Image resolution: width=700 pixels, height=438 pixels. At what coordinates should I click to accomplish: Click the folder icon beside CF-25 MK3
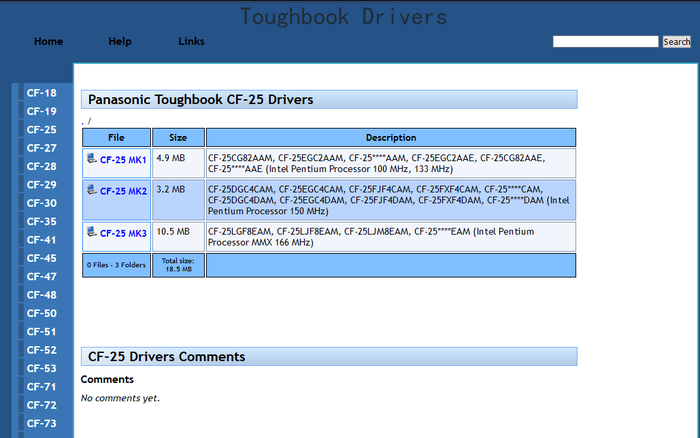point(92,232)
